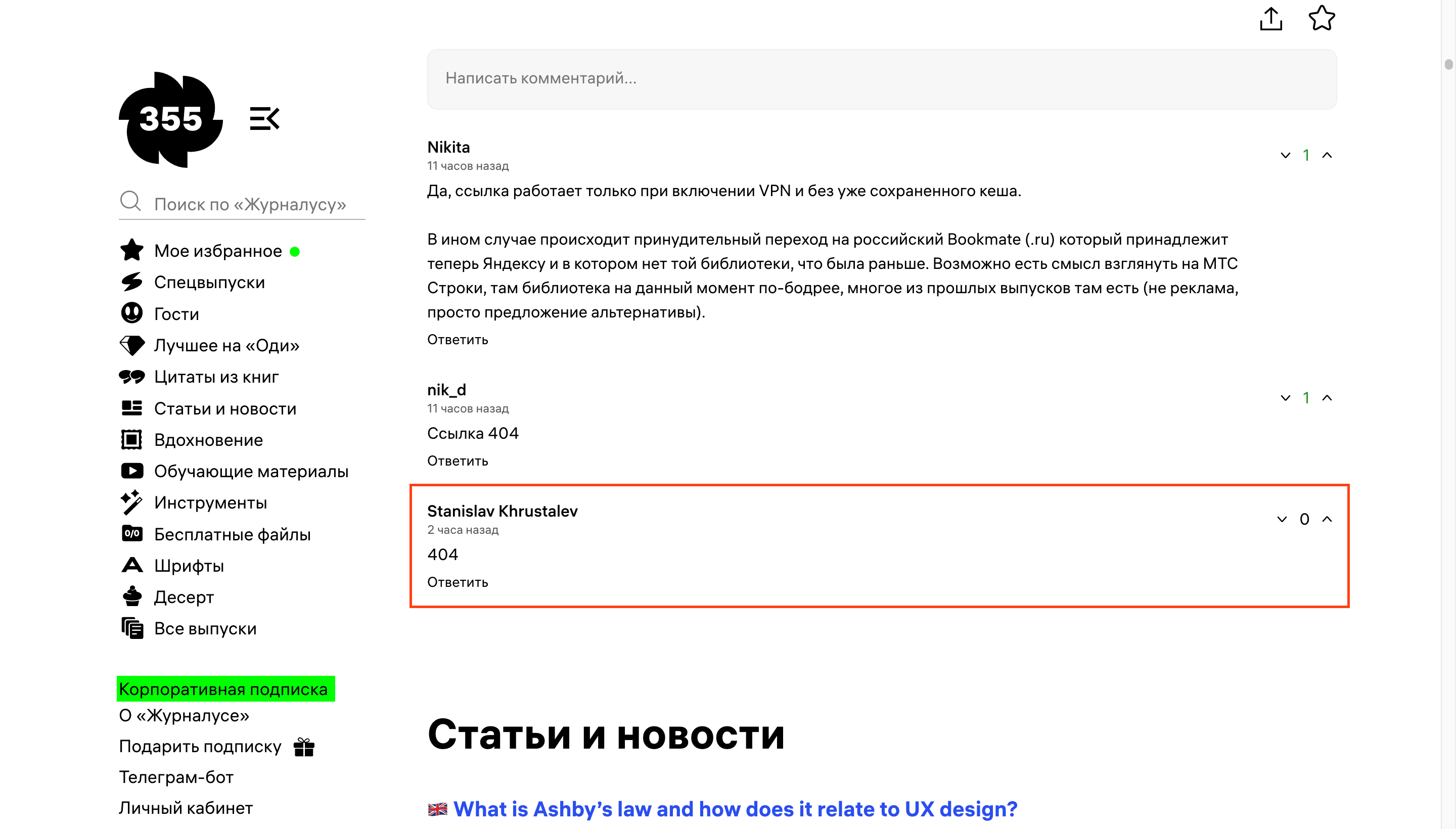Click the share icon at top right
Screen dimensions: 1456x829
(1271, 18)
